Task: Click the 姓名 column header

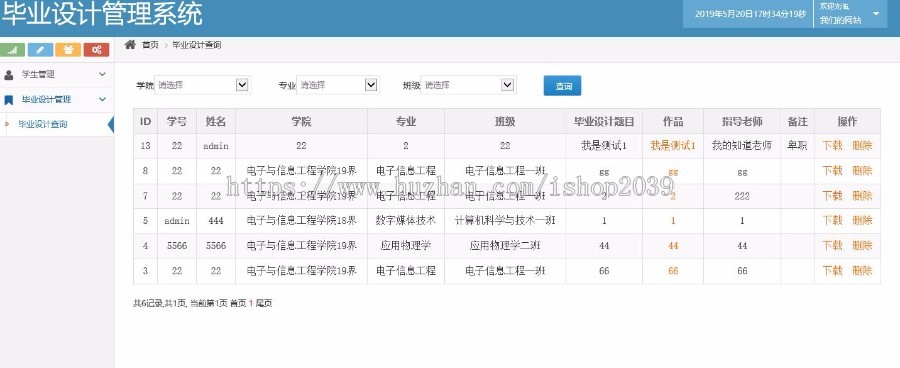Action: coord(216,121)
